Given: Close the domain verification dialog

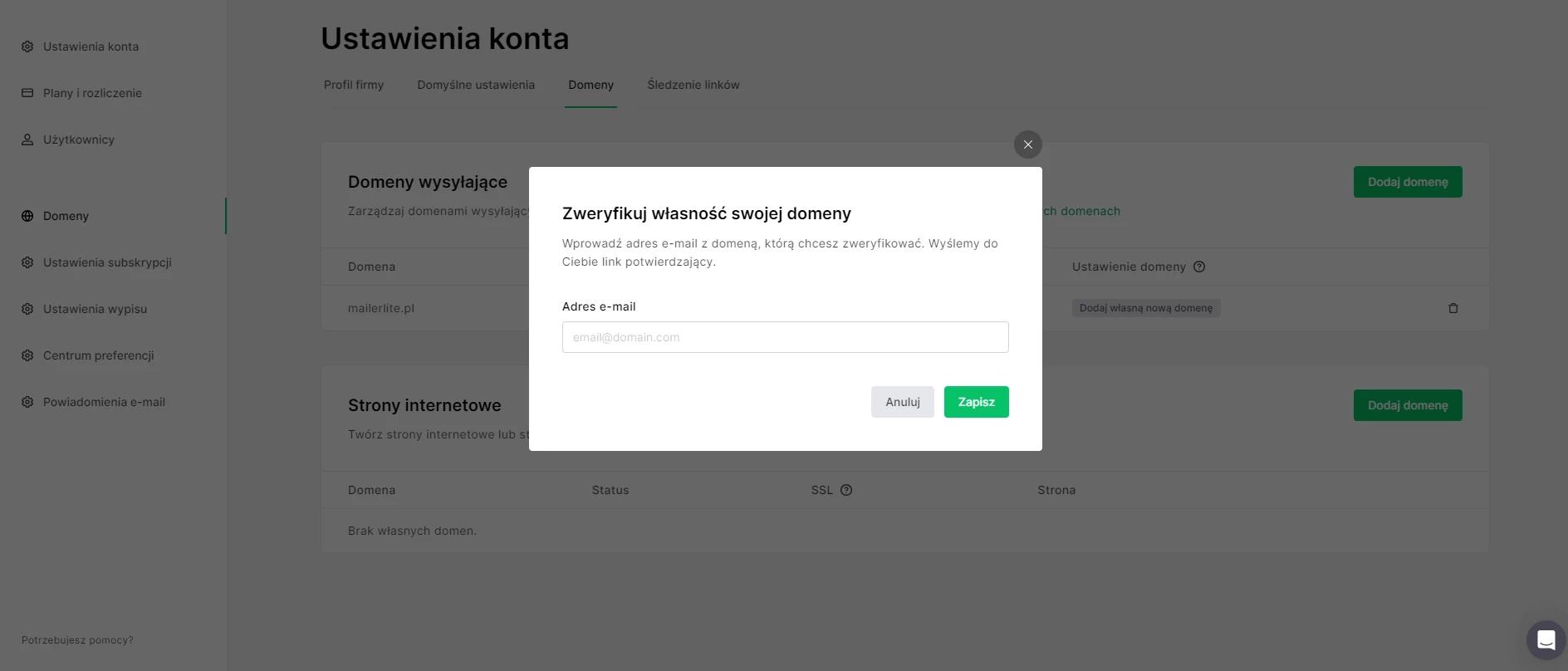Looking at the screenshot, I should (x=1027, y=144).
